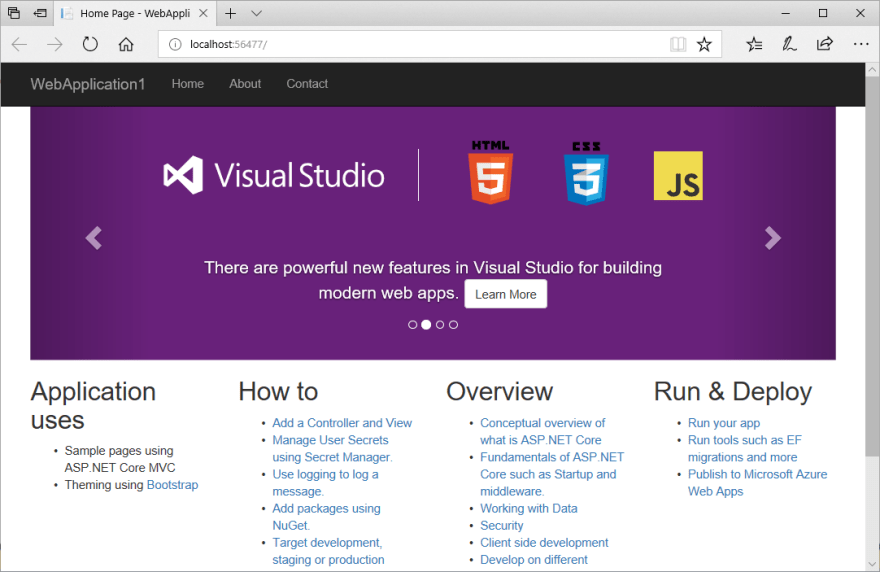Select the Home Page - WebAppli tab
Screen dimensions: 880x572
point(135,13)
